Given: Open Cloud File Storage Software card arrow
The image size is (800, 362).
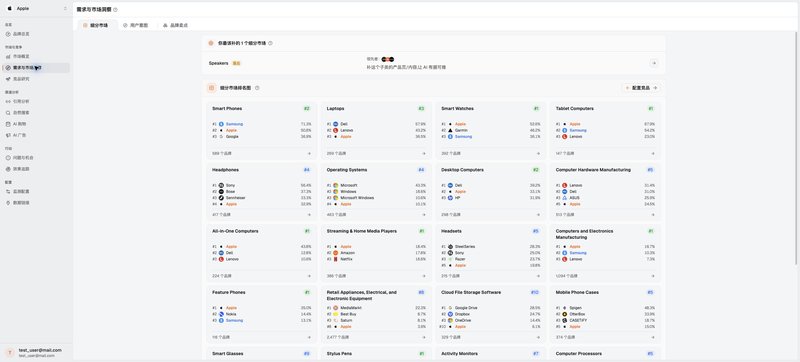Looking at the screenshot, I should click(x=538, y=337).
